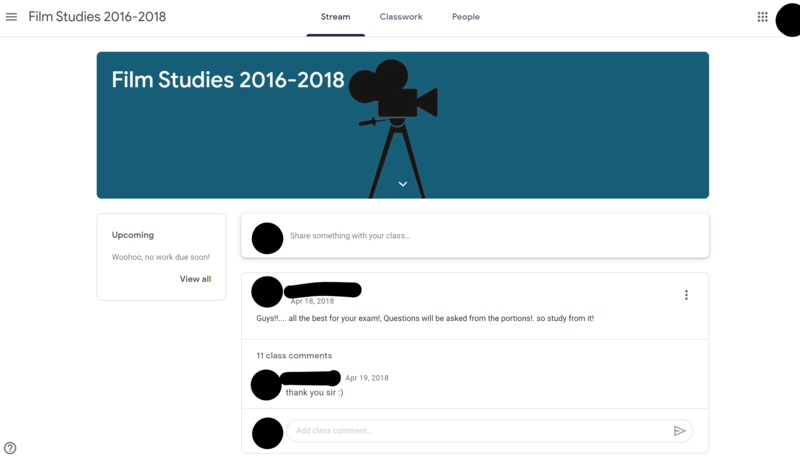Click the account profile avatar in the header
Screen dimensions: 800x456
[x=790, y=18]
